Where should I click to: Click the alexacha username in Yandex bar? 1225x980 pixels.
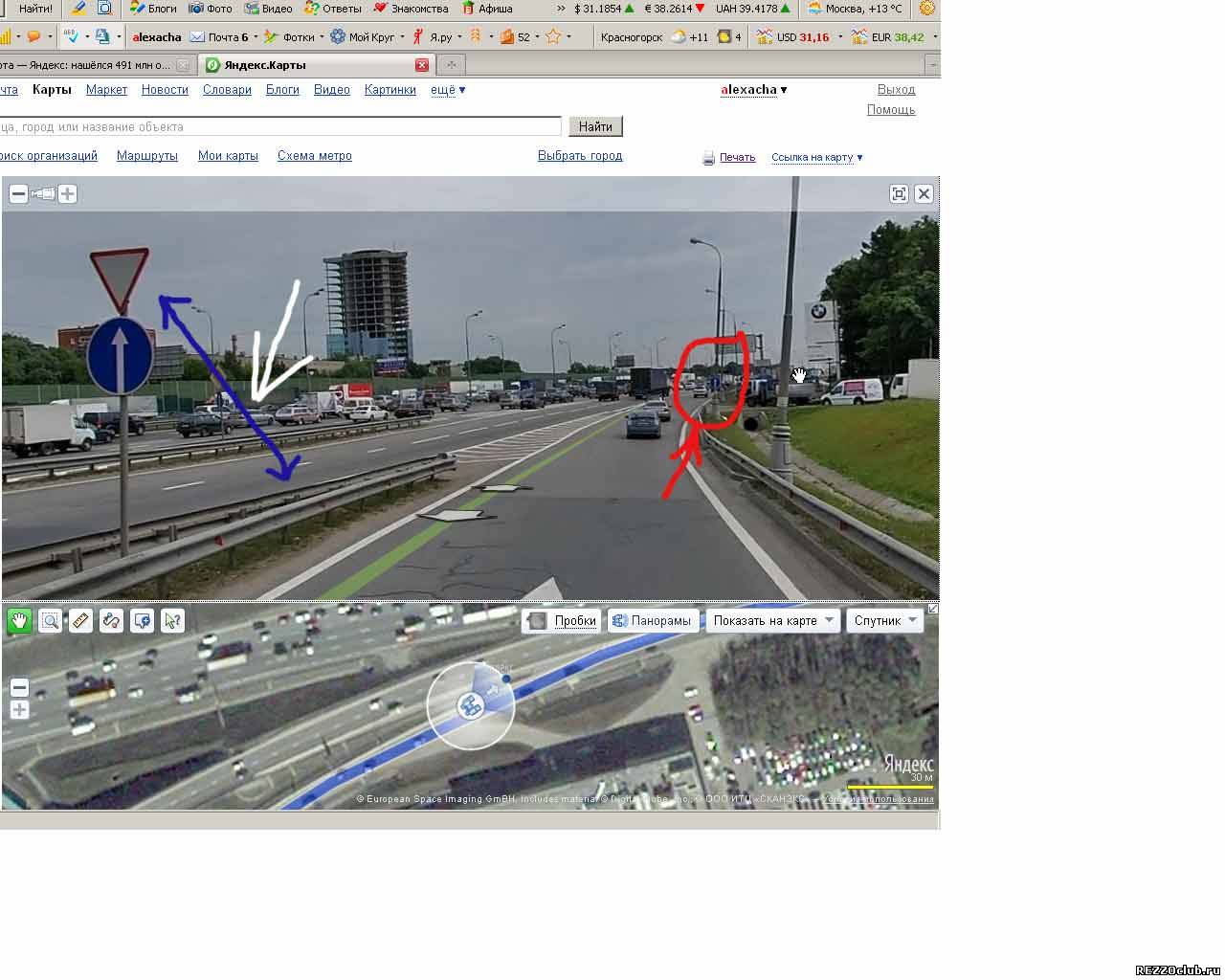157,37
